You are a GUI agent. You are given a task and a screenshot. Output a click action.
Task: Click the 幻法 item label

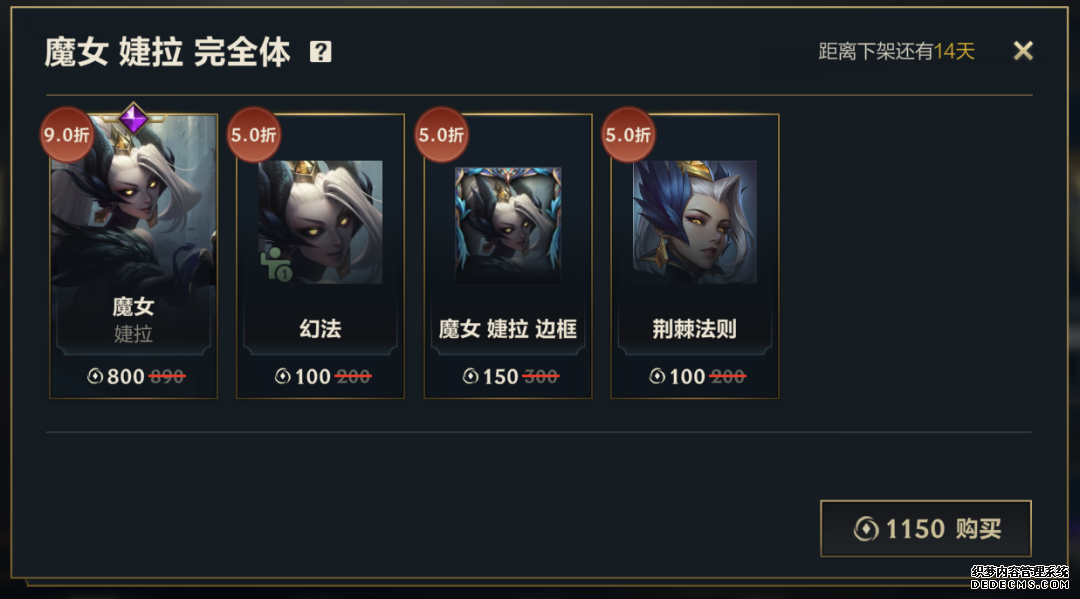click(x=320, y=328)
